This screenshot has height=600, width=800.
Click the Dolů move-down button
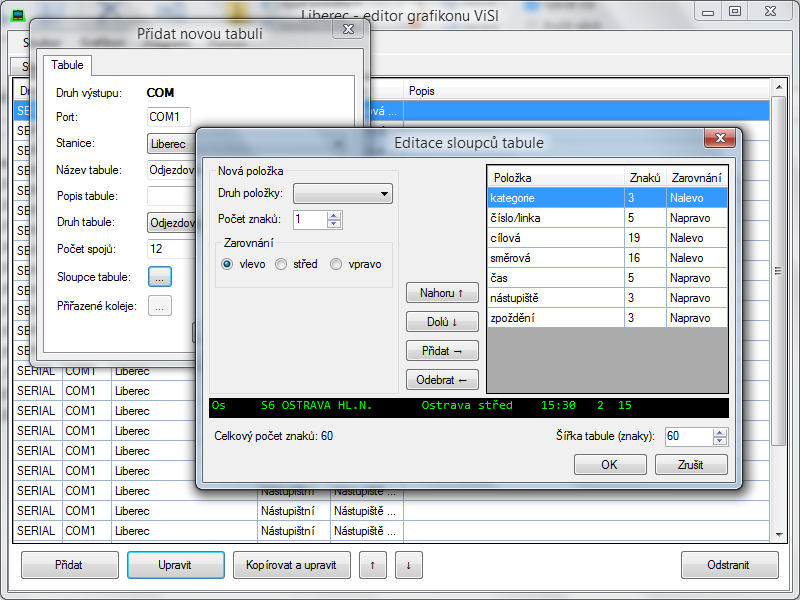pyautogui.click(x=442, y=322)
